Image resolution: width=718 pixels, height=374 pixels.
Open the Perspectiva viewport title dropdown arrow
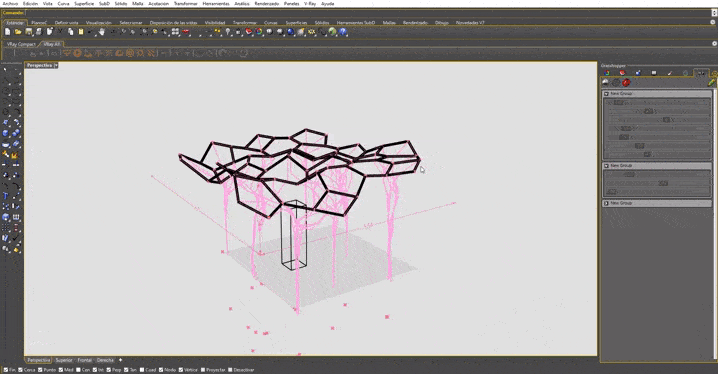tap(56, 65)
